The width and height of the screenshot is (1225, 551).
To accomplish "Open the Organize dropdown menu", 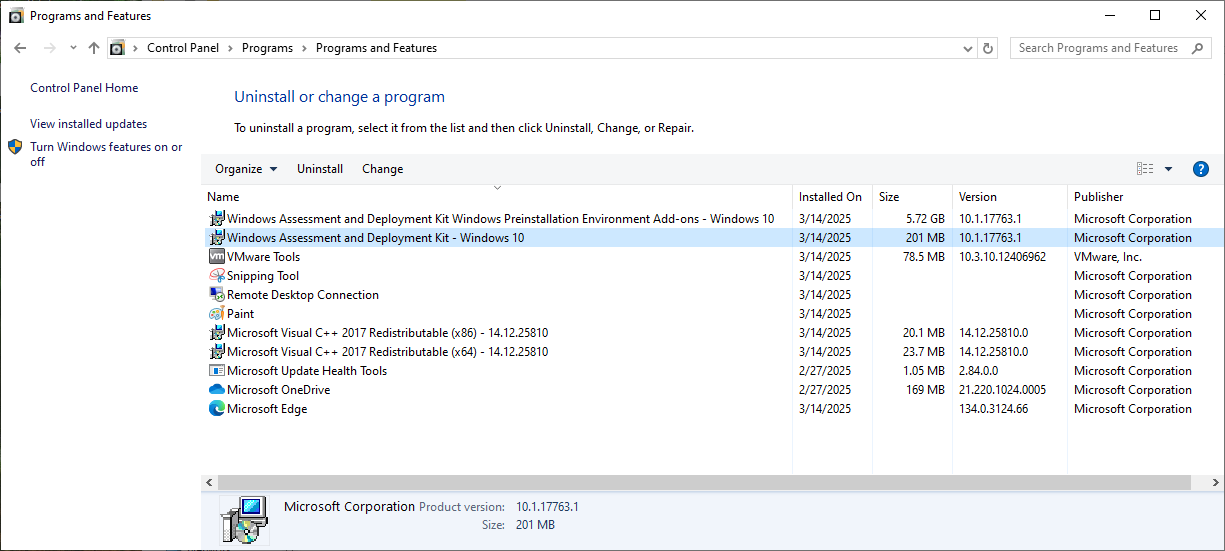I will (x=246, y=169).
